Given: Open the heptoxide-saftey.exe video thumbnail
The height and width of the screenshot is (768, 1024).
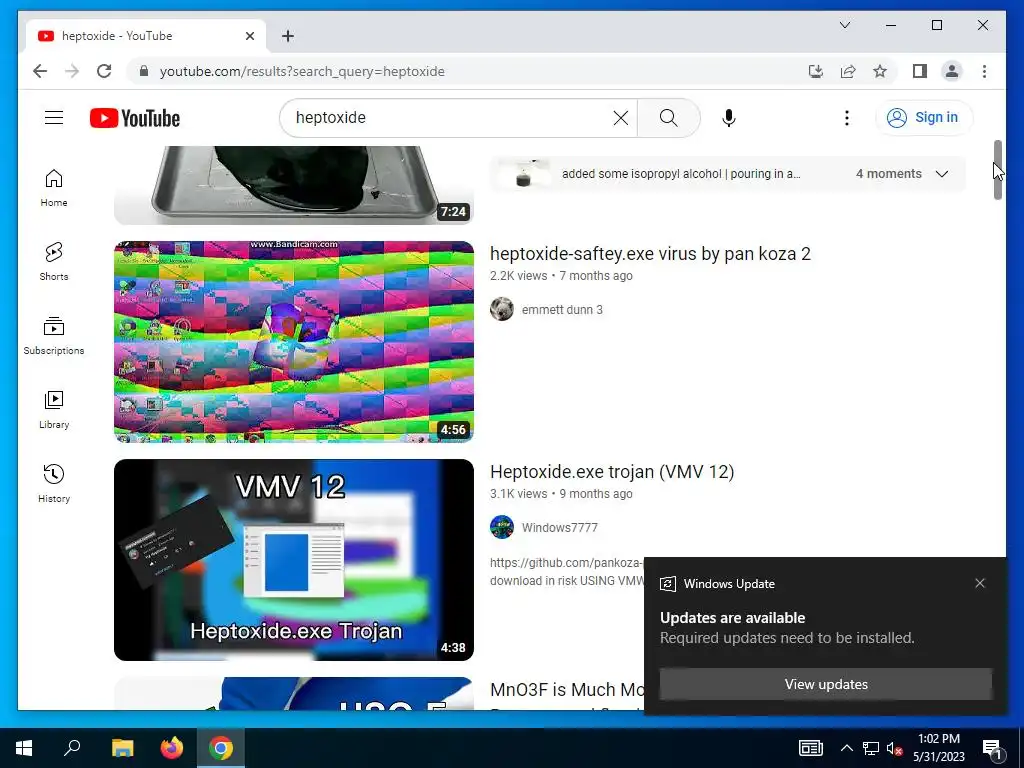Looking at the screenshot, I should [294, 342].
